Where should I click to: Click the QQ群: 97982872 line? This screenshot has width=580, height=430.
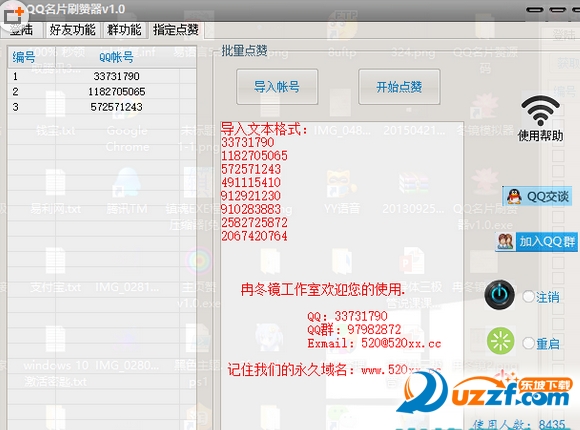click(x=354, y=329)
